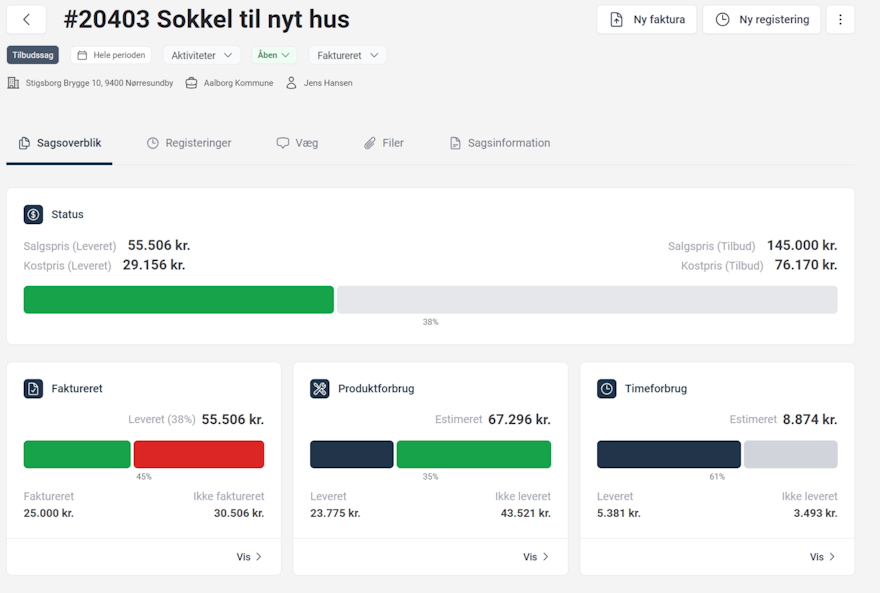This screenshot has height=593, width=880.
Task: Click the Faktureret document icon
Action: point(33,388)
